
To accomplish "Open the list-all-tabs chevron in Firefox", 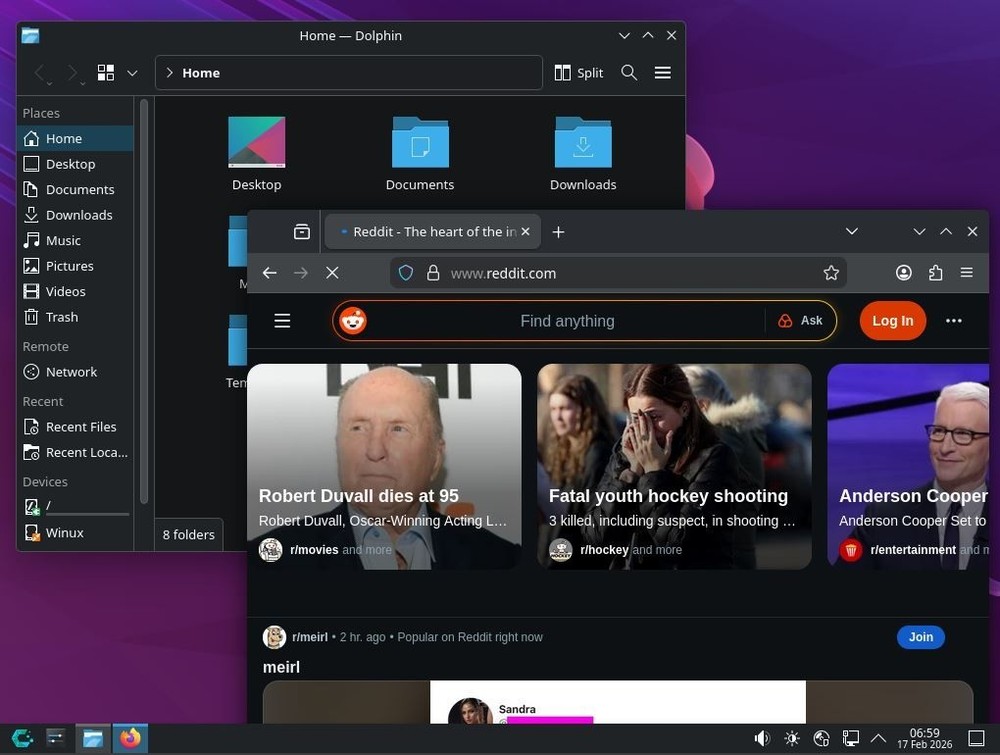I will (x=851, y=231).
